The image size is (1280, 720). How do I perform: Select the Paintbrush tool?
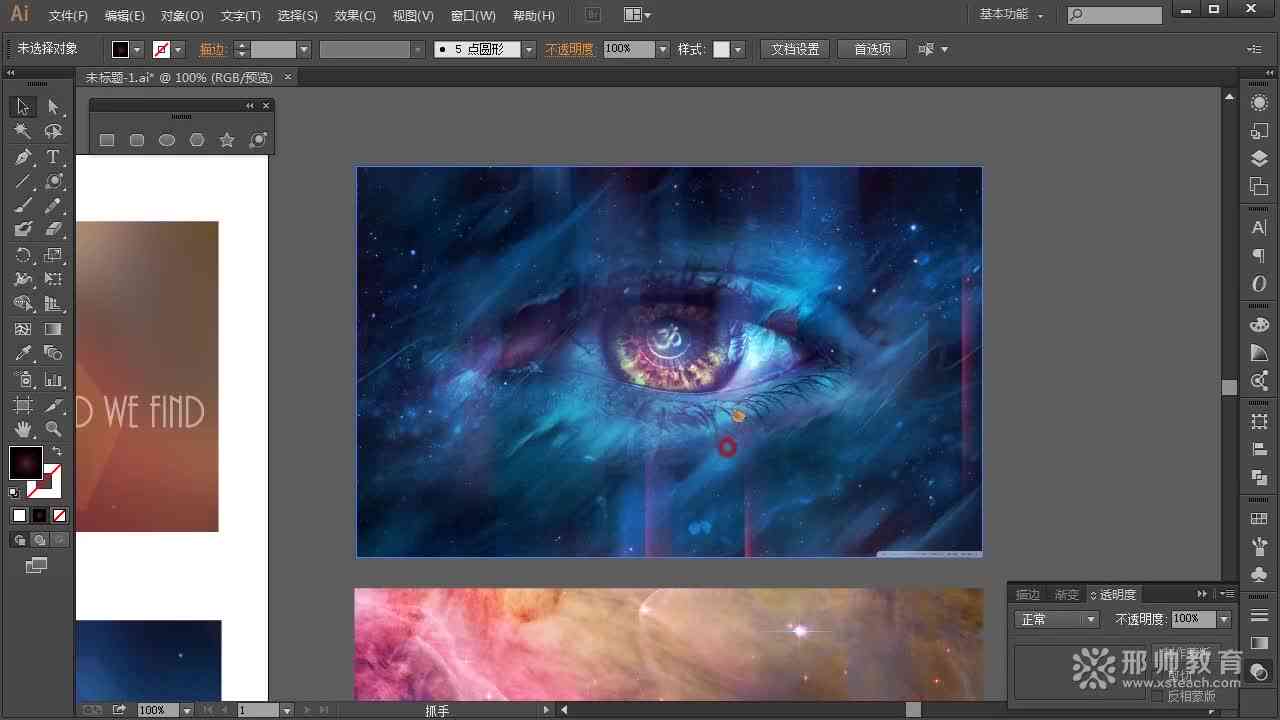pos(23,206)
